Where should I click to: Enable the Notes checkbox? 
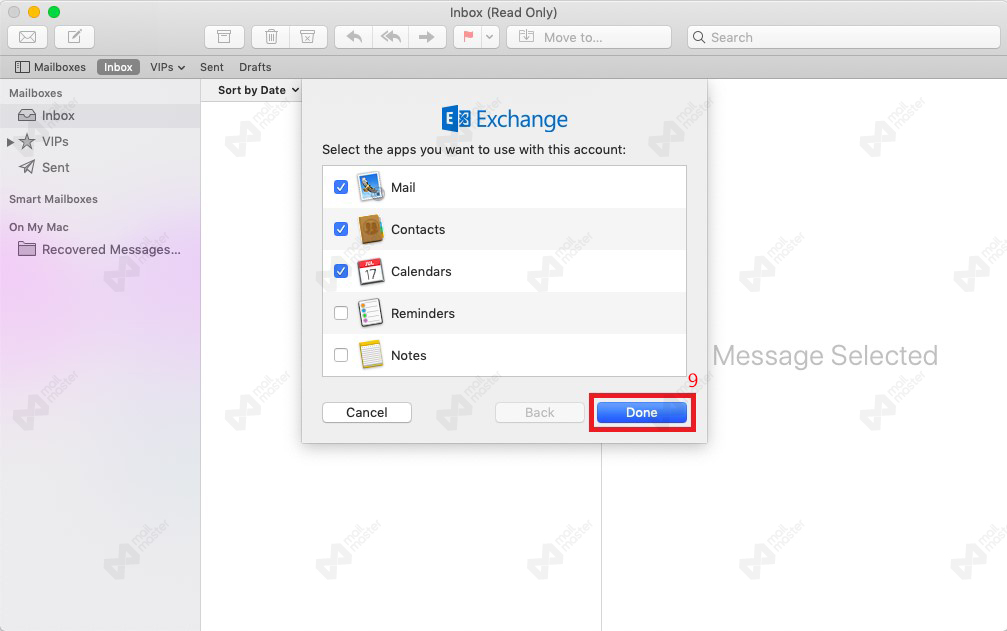[x=341, y=355]
